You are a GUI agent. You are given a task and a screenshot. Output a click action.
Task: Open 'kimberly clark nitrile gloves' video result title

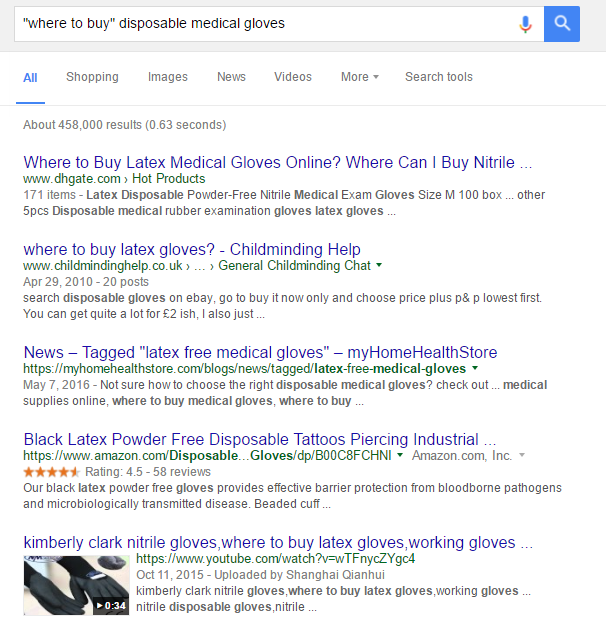pos(278,542)
